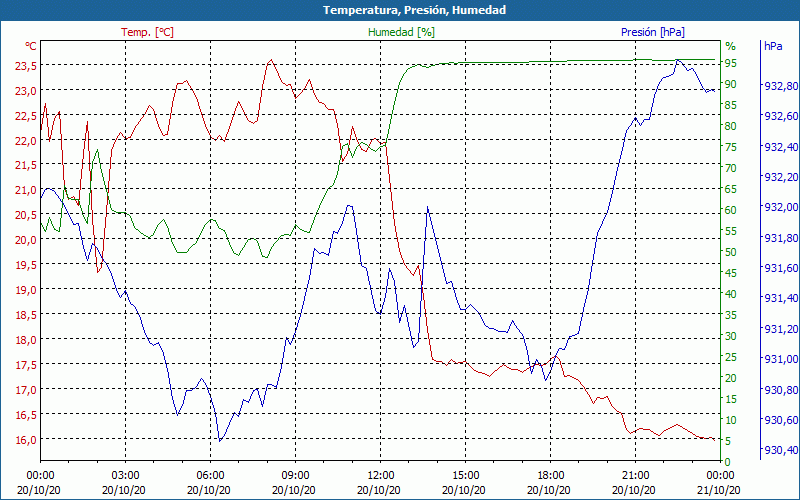
Task: Click the 932,60 pressure axis value
Action: [781, 116]
